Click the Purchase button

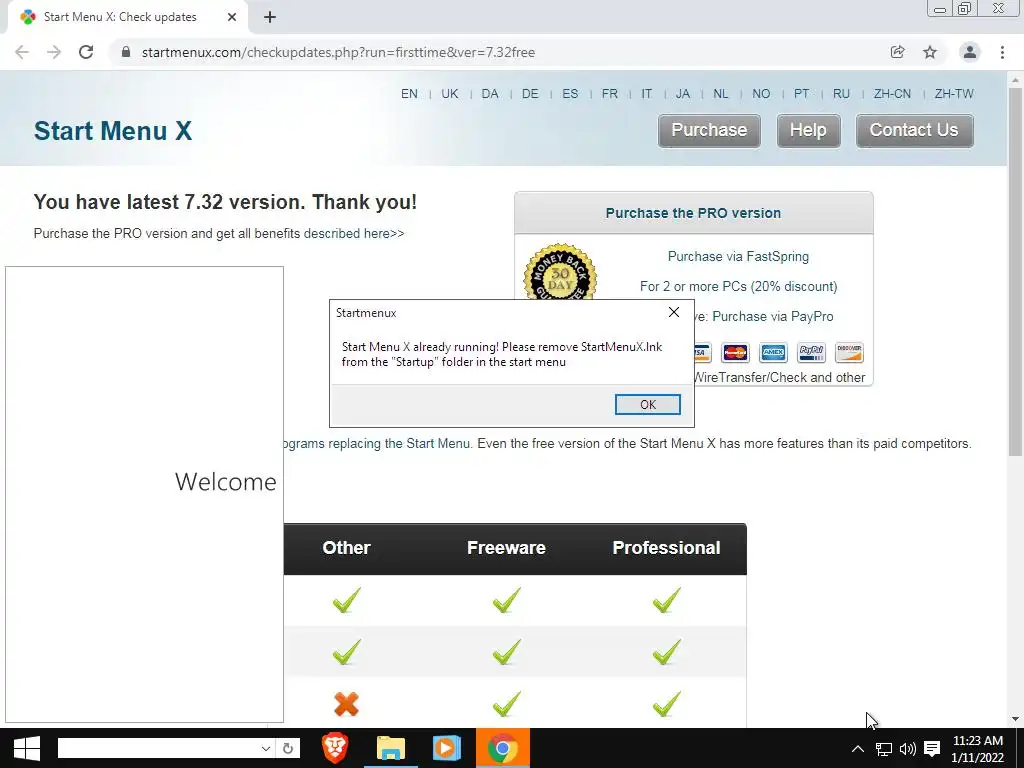tap(709, 131)
